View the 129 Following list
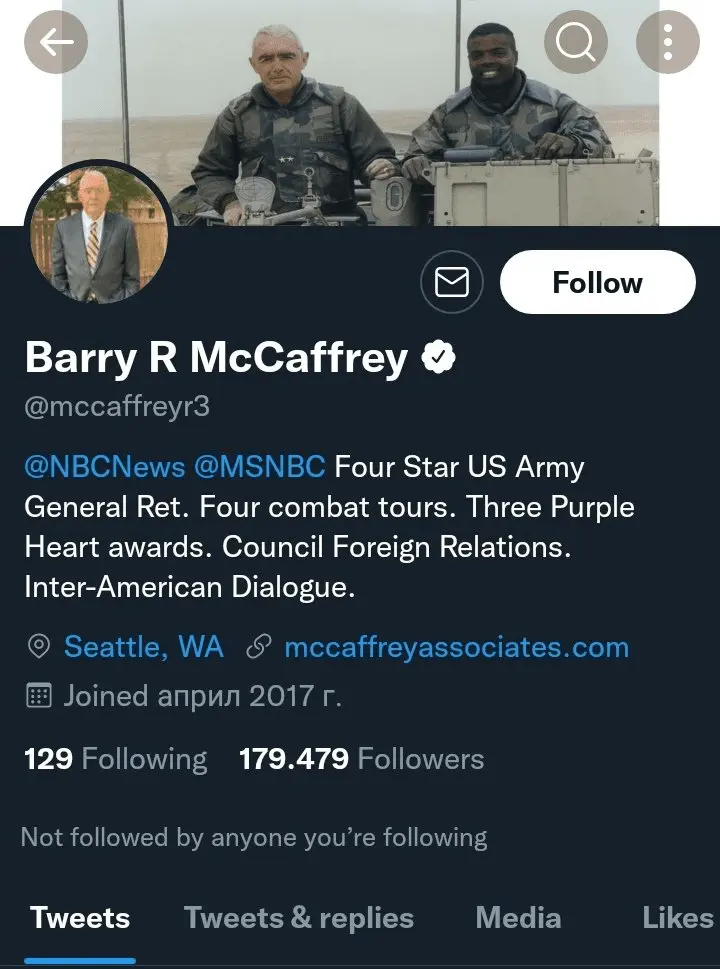This screenshot has height=969, width=720. pyautogui.click(x=115, y=759)
